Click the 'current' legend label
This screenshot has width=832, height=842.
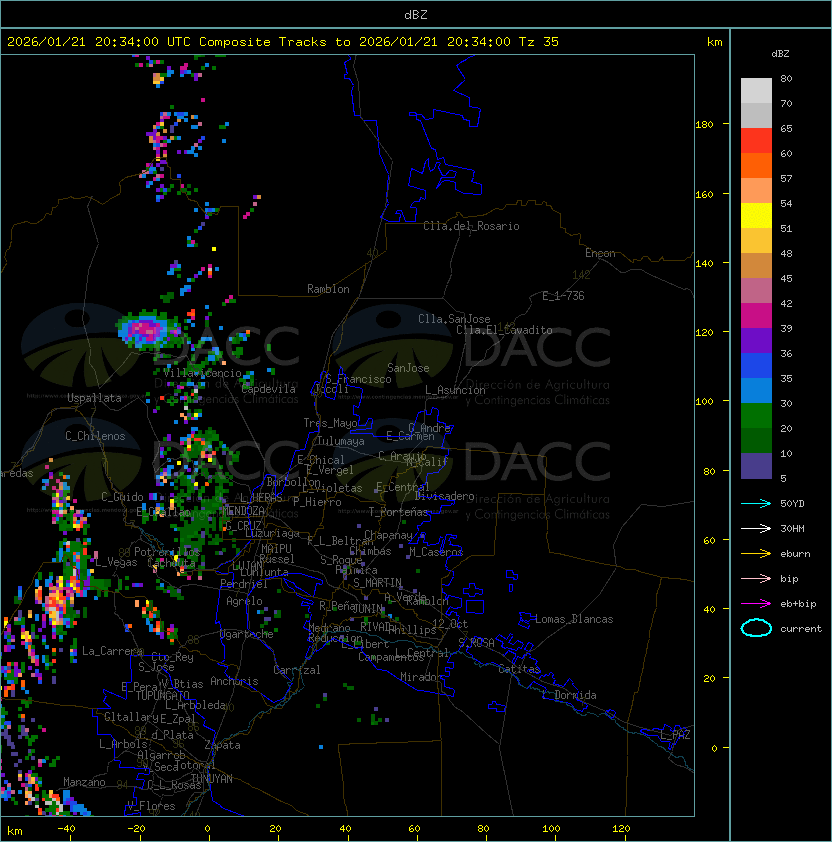click(801, 629)
